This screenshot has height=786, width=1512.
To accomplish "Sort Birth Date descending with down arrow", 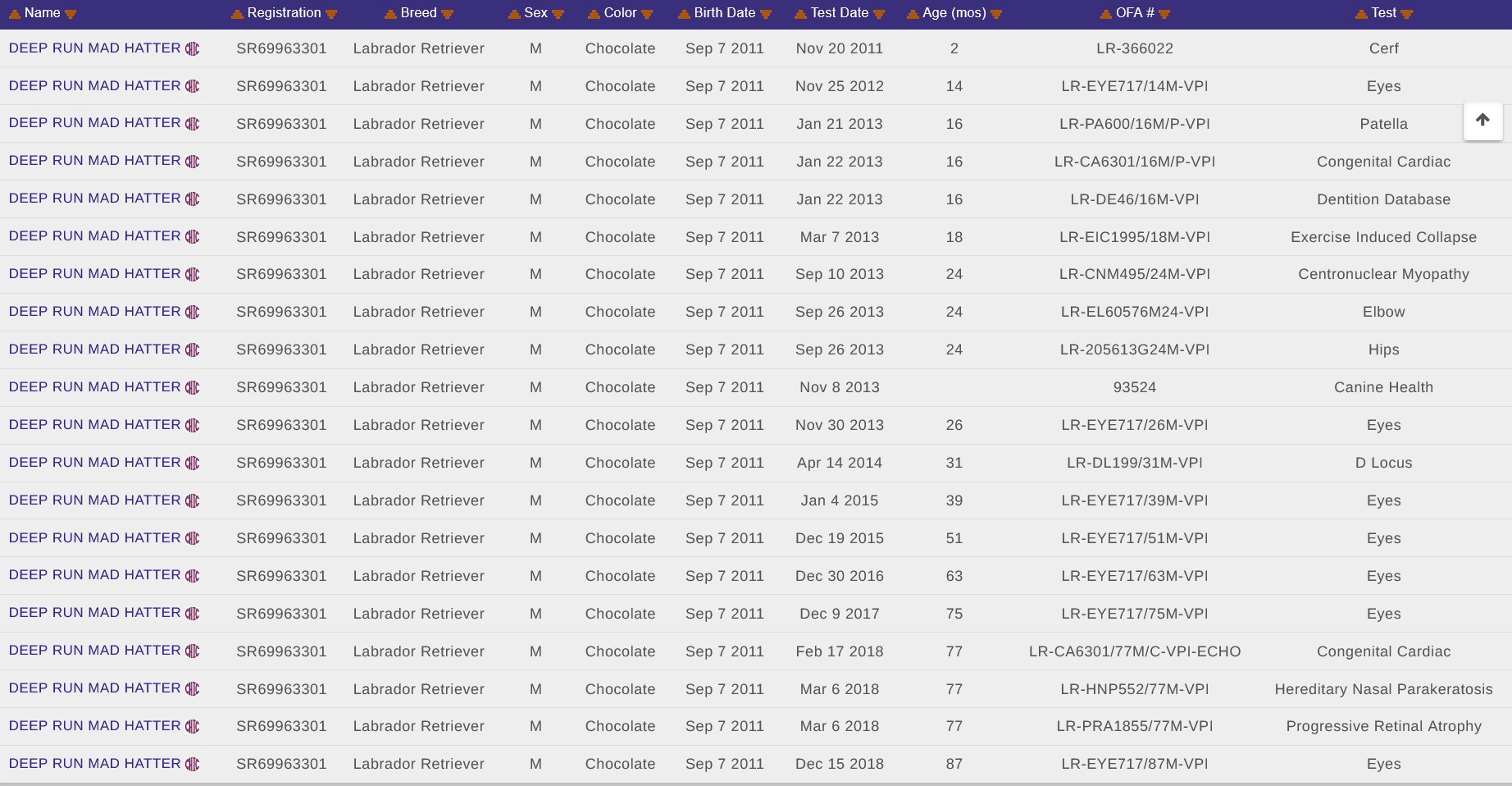I will coord(766,14).
